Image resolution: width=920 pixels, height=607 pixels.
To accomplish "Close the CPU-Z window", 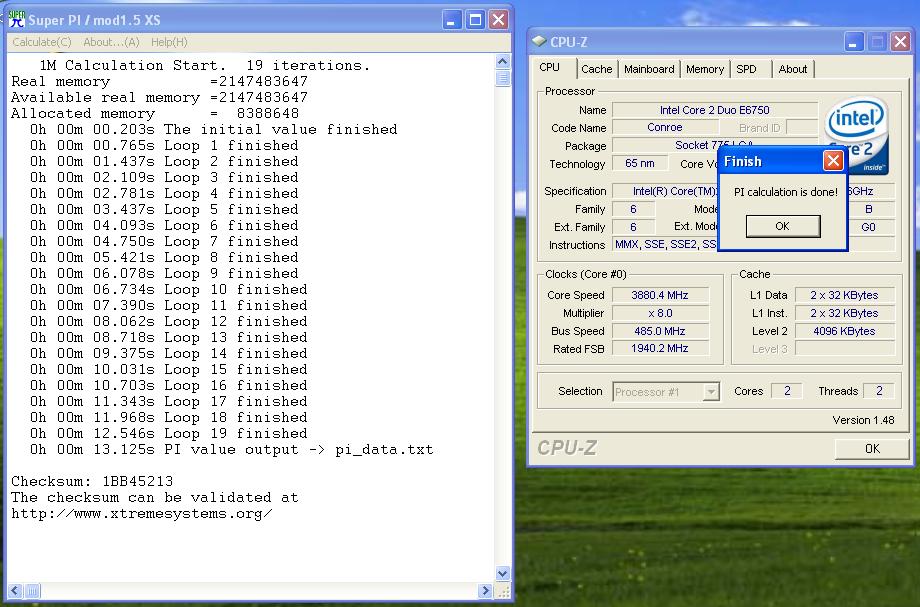I will 900,42.
